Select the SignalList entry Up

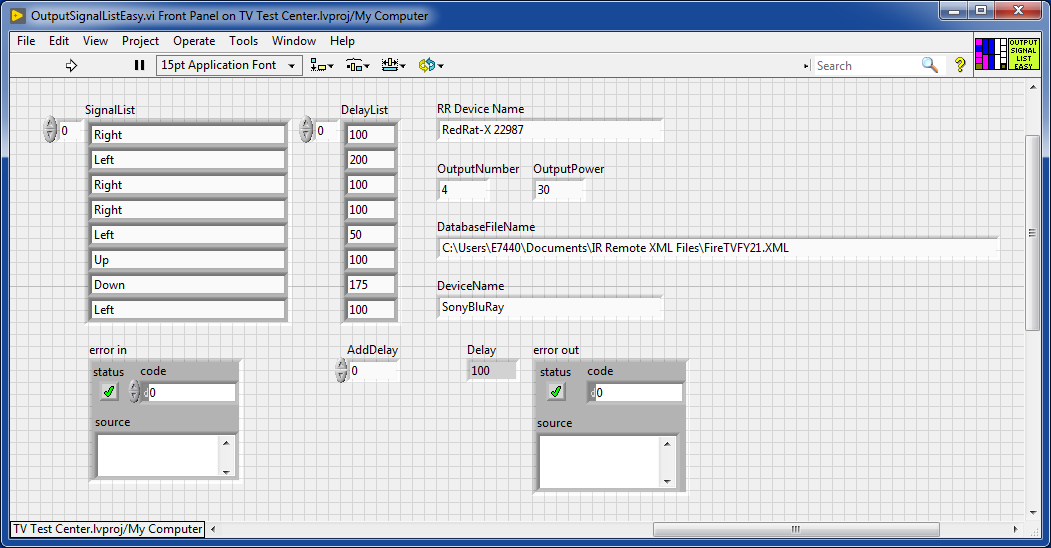coord(188,260)
